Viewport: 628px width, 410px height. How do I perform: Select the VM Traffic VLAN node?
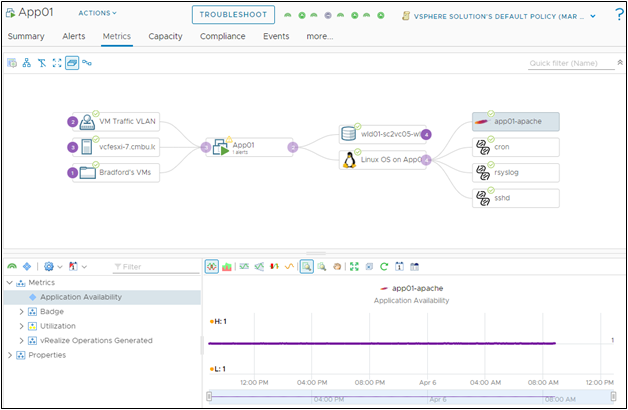pos(116,121)
